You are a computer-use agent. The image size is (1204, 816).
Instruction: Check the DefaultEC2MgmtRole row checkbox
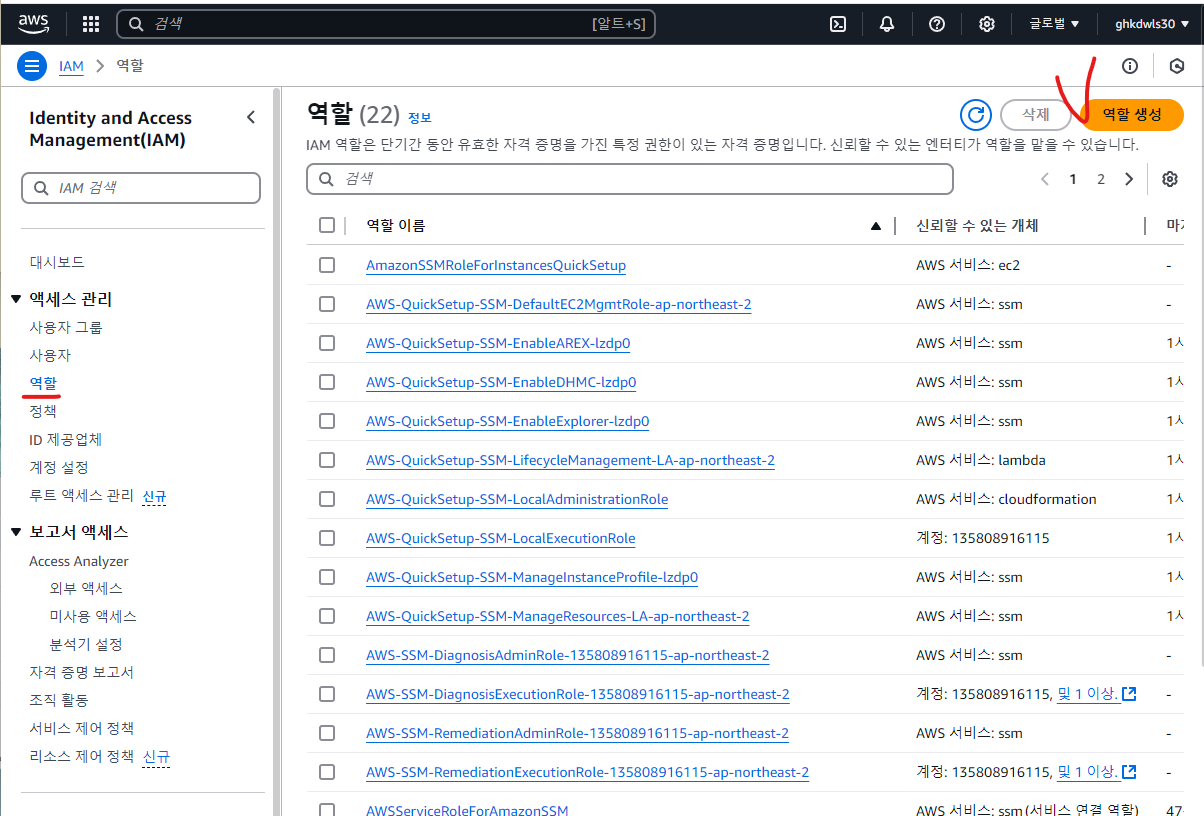[327, 304]
